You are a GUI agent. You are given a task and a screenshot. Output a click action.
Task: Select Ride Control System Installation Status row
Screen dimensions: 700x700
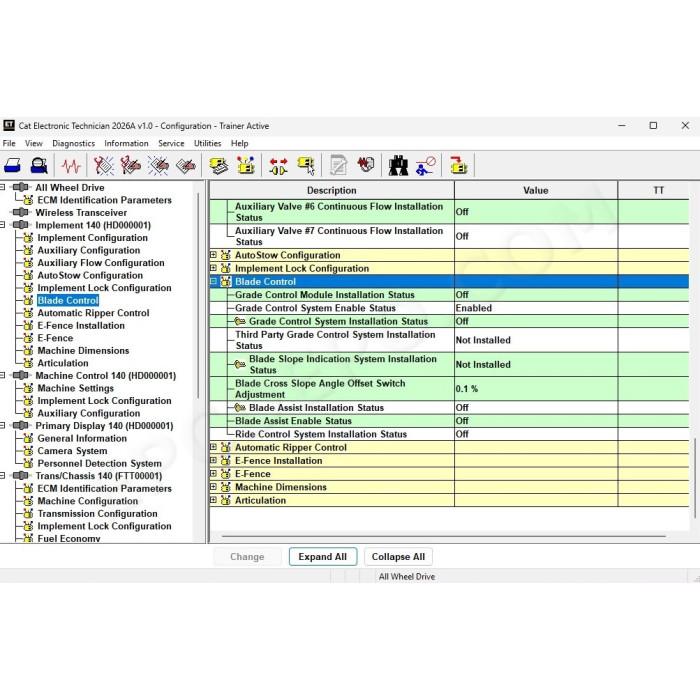pyautogui.click(x=449, y=434)
